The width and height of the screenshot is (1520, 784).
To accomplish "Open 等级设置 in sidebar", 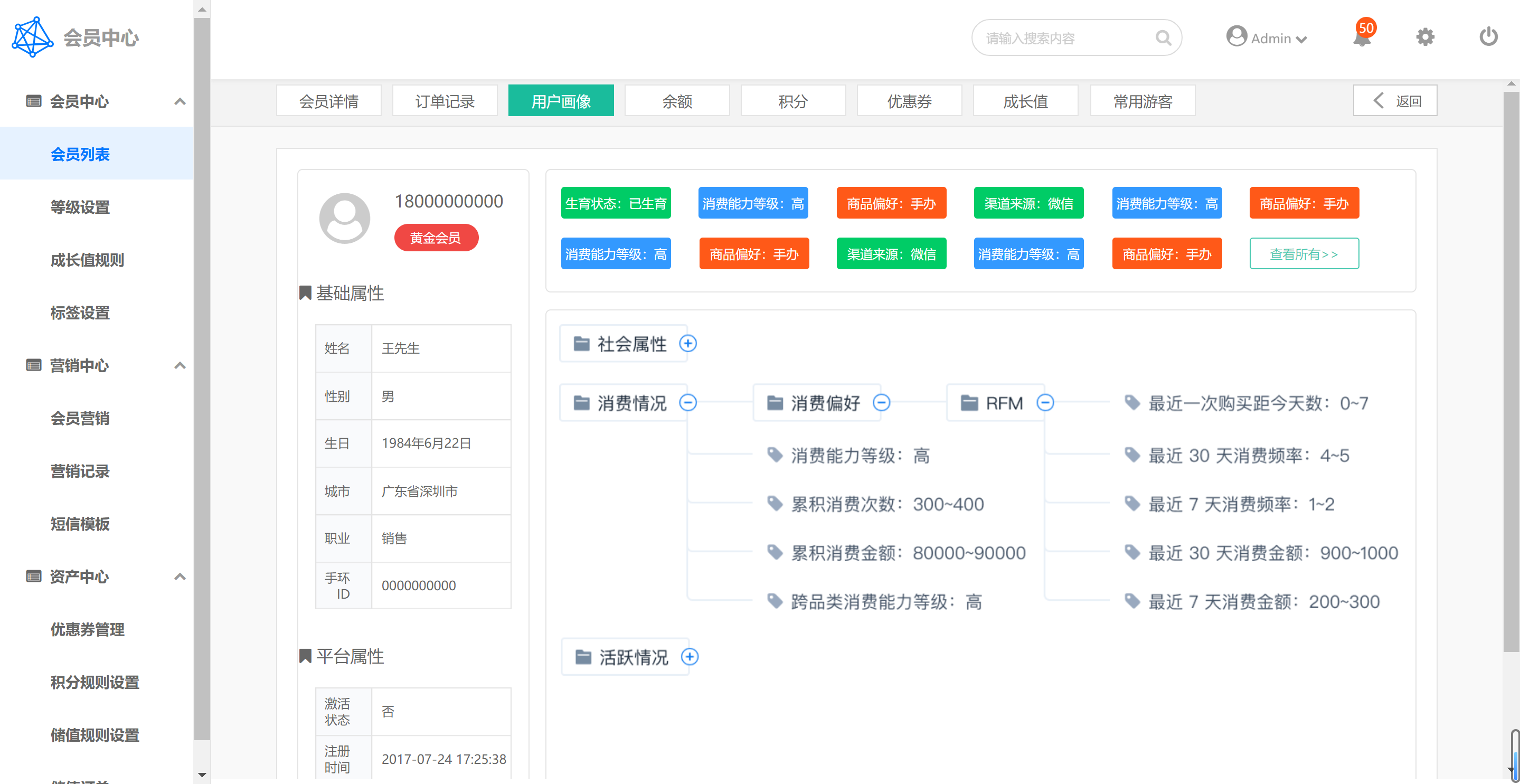I will [80, 207].
